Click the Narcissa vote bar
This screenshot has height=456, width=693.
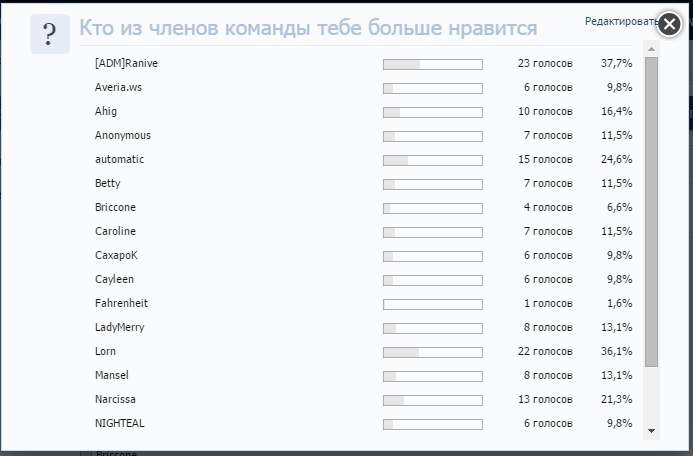tap(432, 400)
